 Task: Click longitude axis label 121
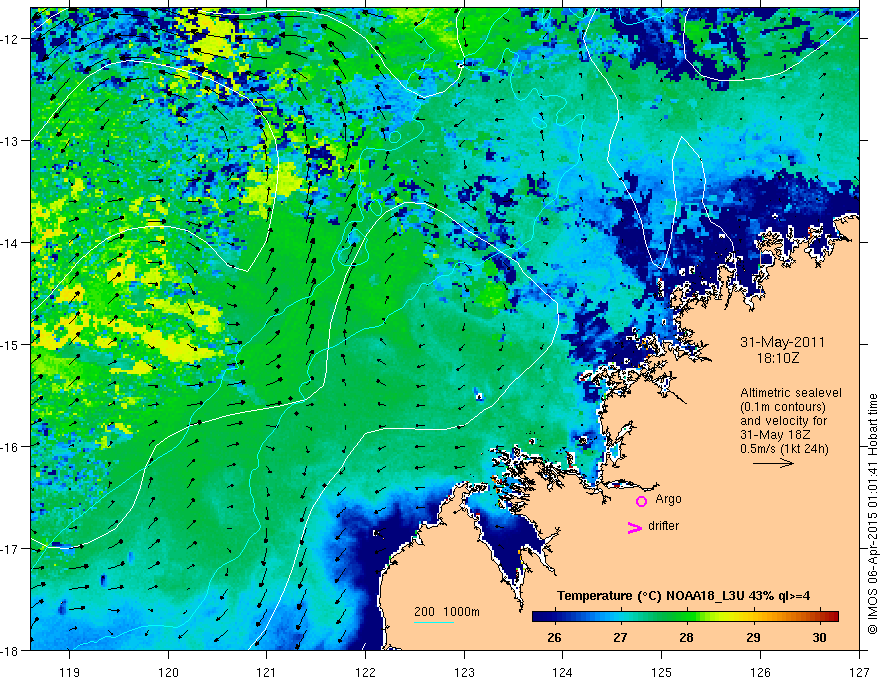tap(267, 672)
